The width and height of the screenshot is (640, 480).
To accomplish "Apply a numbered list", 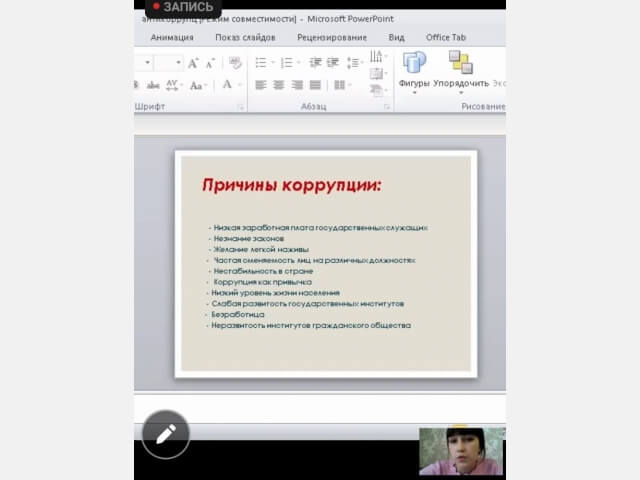I will [287, 63].
